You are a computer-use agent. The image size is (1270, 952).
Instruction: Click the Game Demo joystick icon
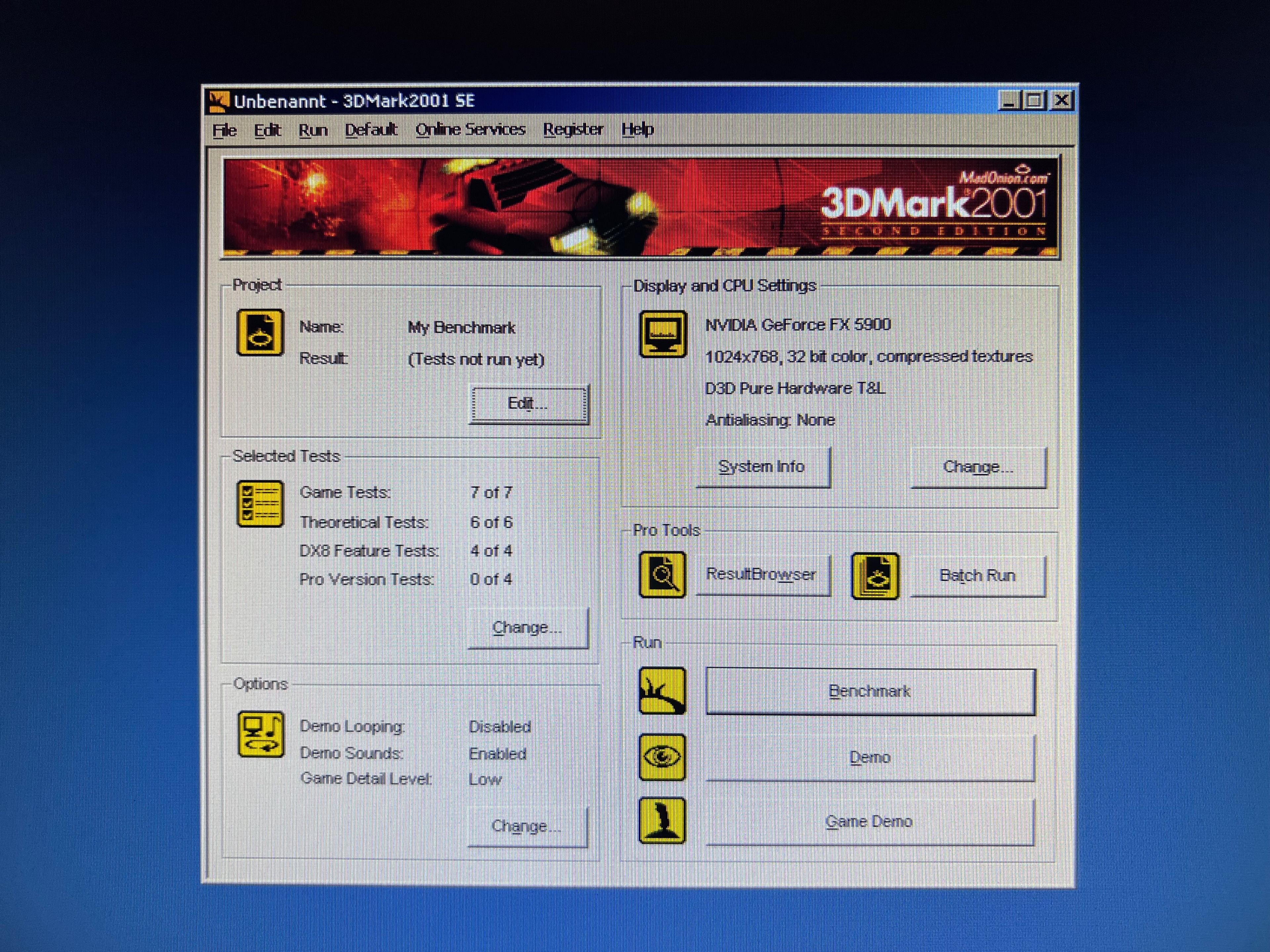tap(662, 820)
